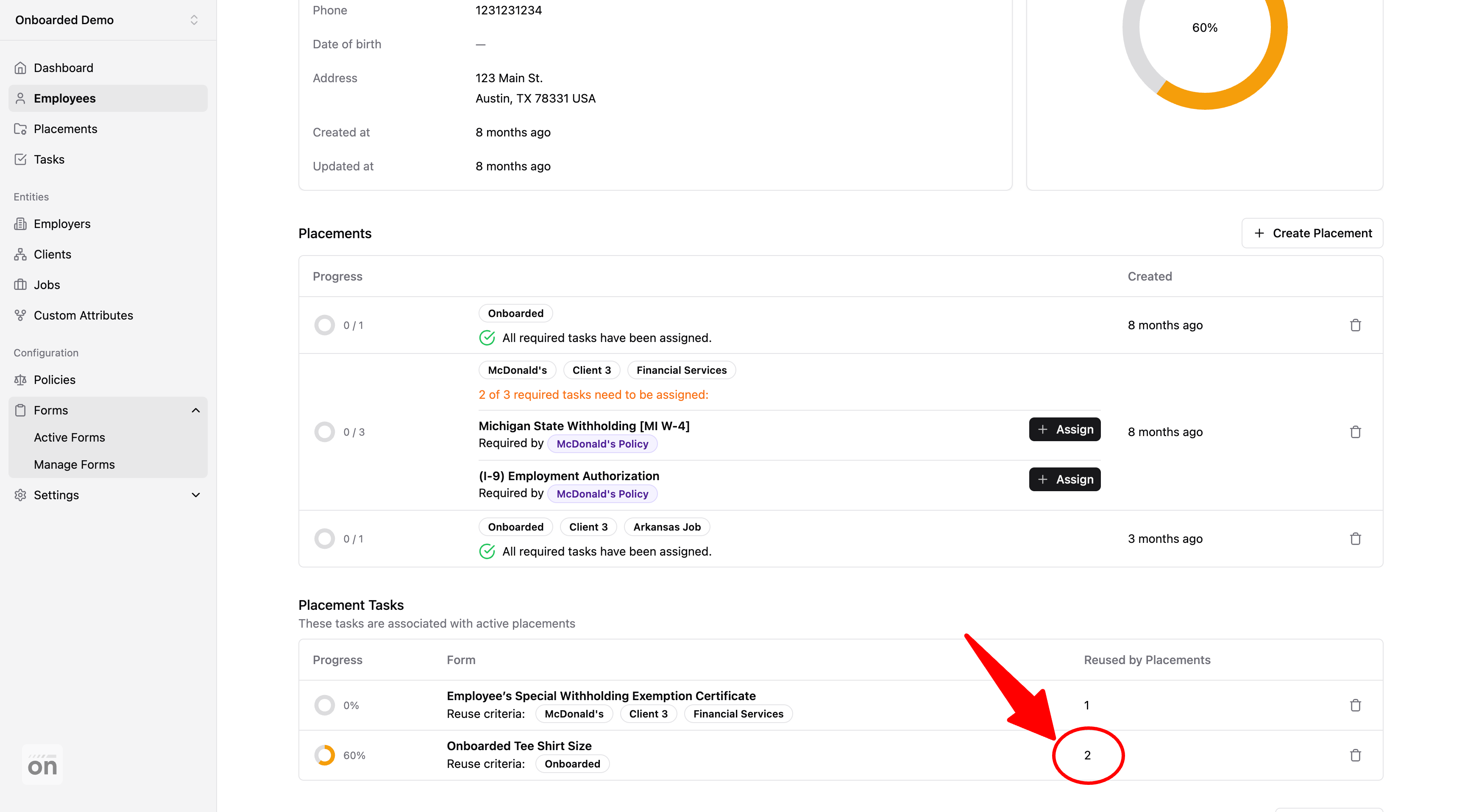Go to Manage Forms submenu item
1465x812 pixels.
click(x=74, y=464)
